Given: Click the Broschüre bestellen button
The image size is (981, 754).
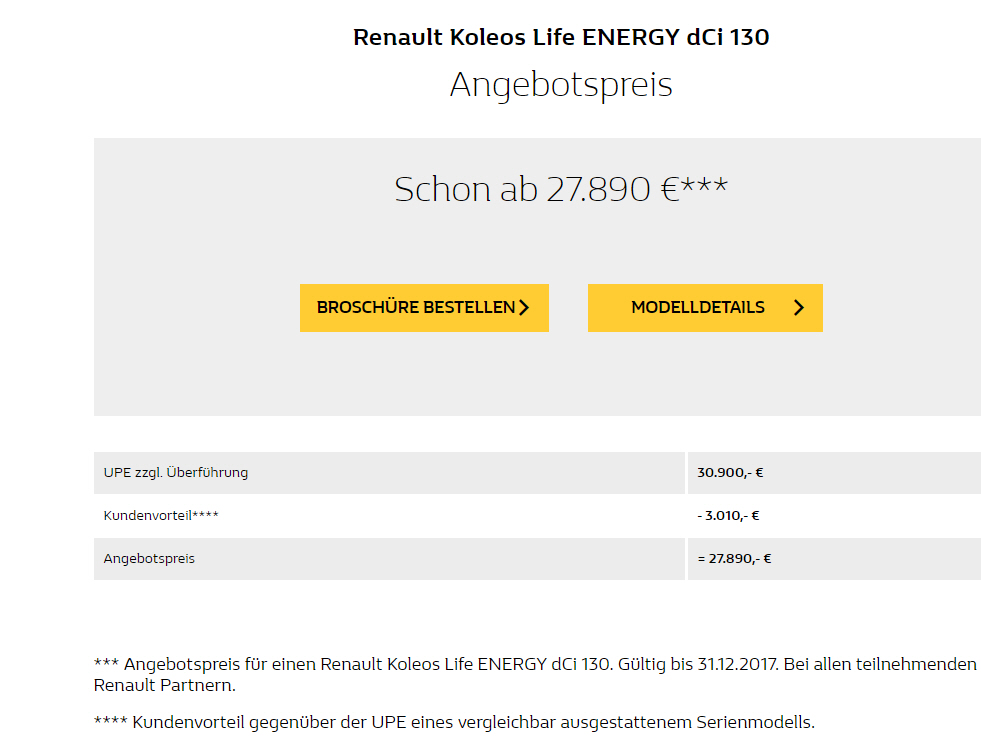Looking at the screenshot, I should [424, 308].
